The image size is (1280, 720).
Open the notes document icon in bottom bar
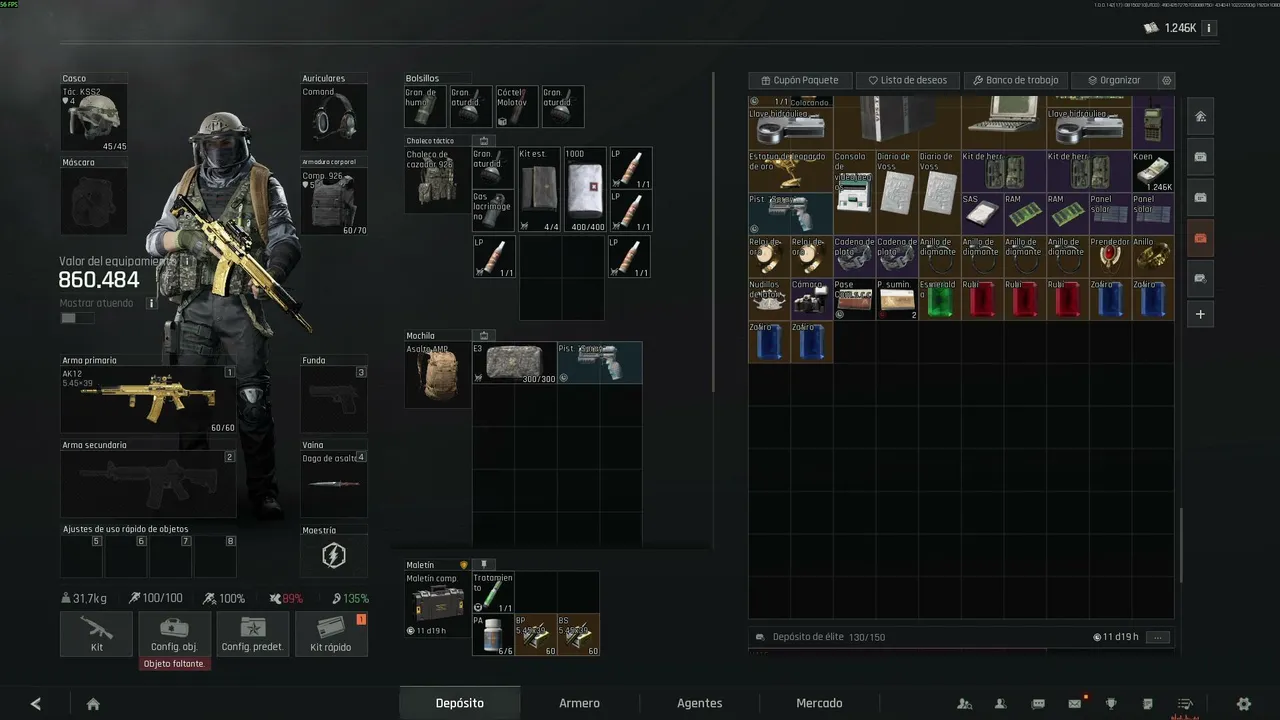pos(1148,704)
